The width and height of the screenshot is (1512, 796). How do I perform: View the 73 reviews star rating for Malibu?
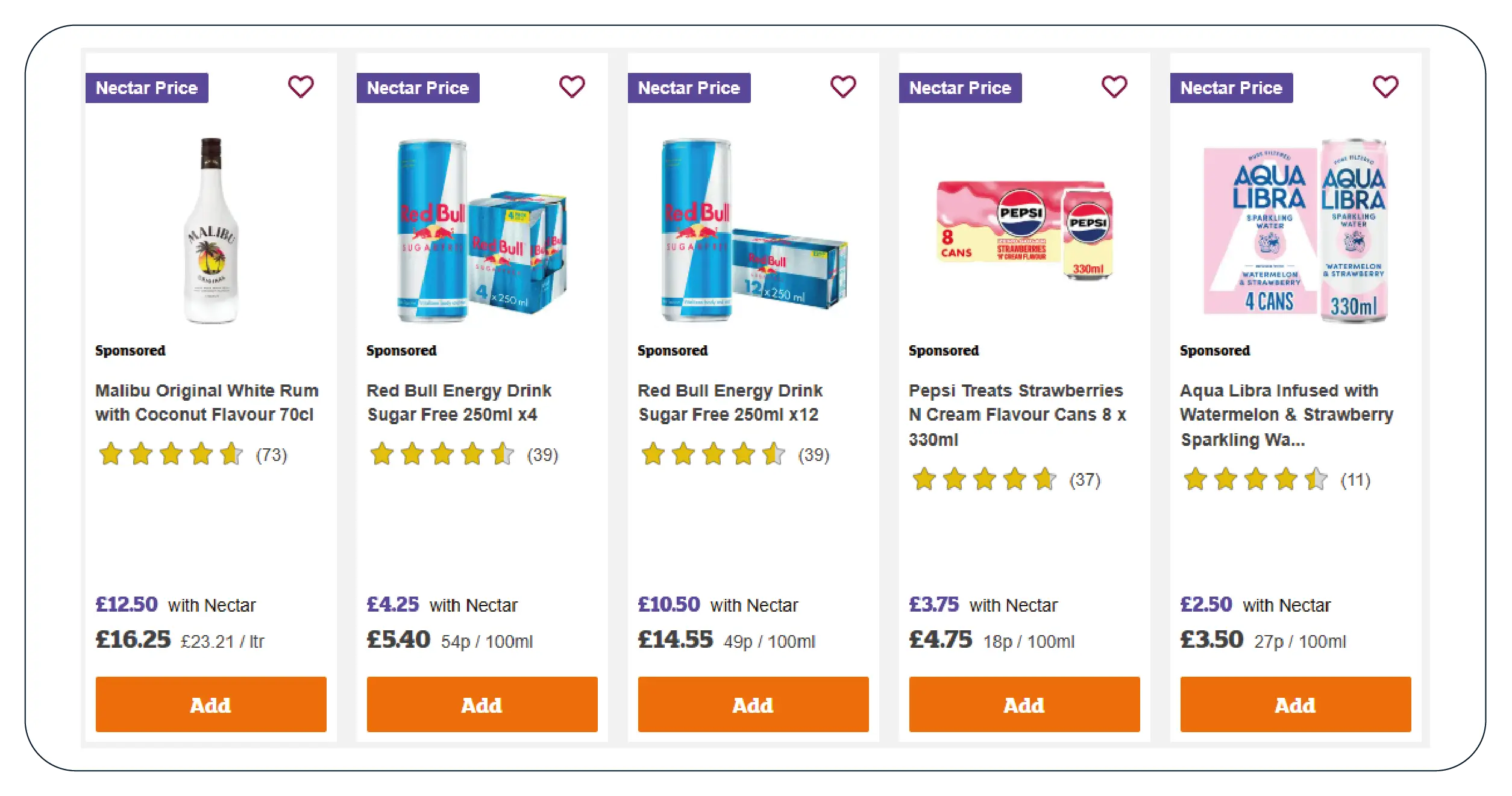coord(193,454)
